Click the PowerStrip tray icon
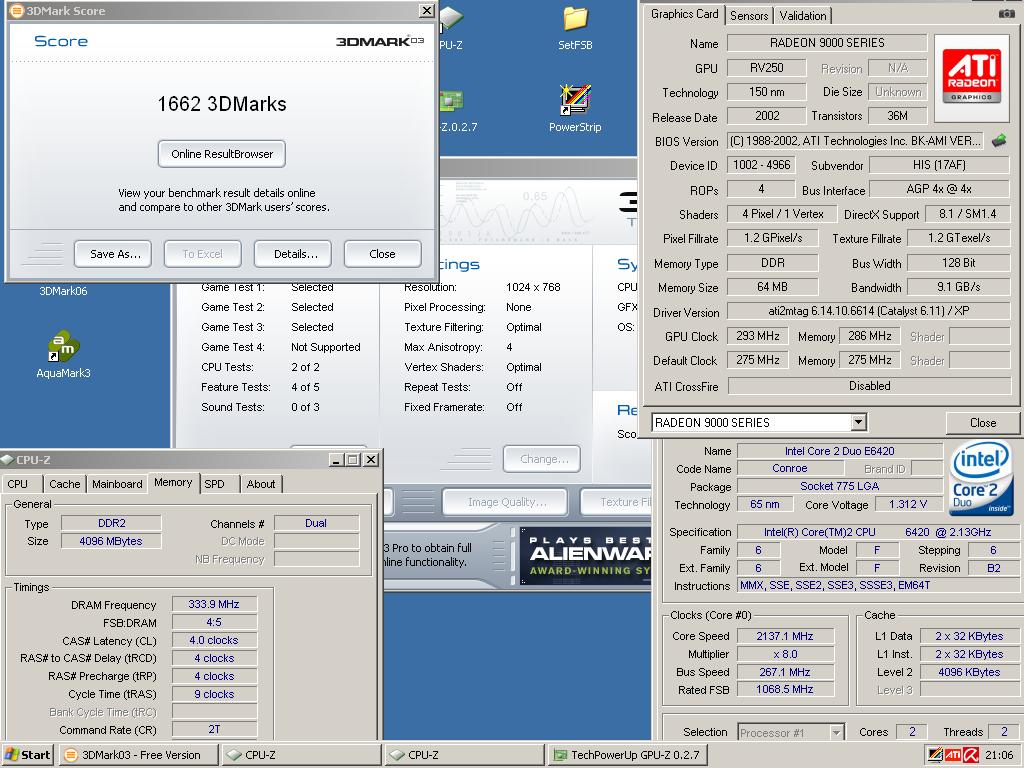Viewport: 1024px width, 768px height. coord(935,755)
